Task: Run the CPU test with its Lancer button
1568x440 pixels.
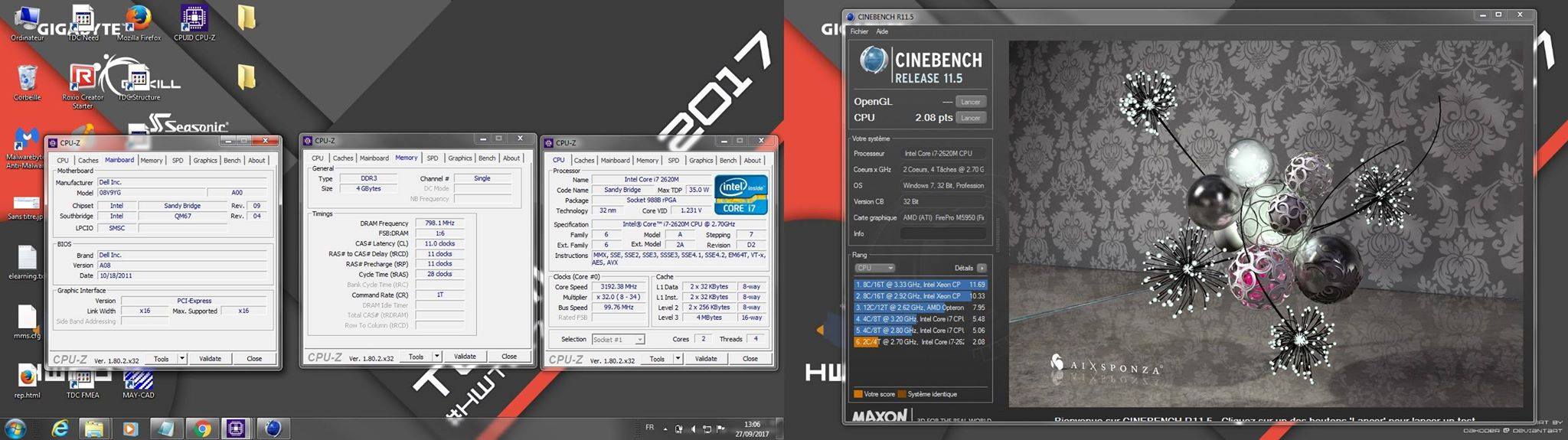Action: (x=971, y=118)
